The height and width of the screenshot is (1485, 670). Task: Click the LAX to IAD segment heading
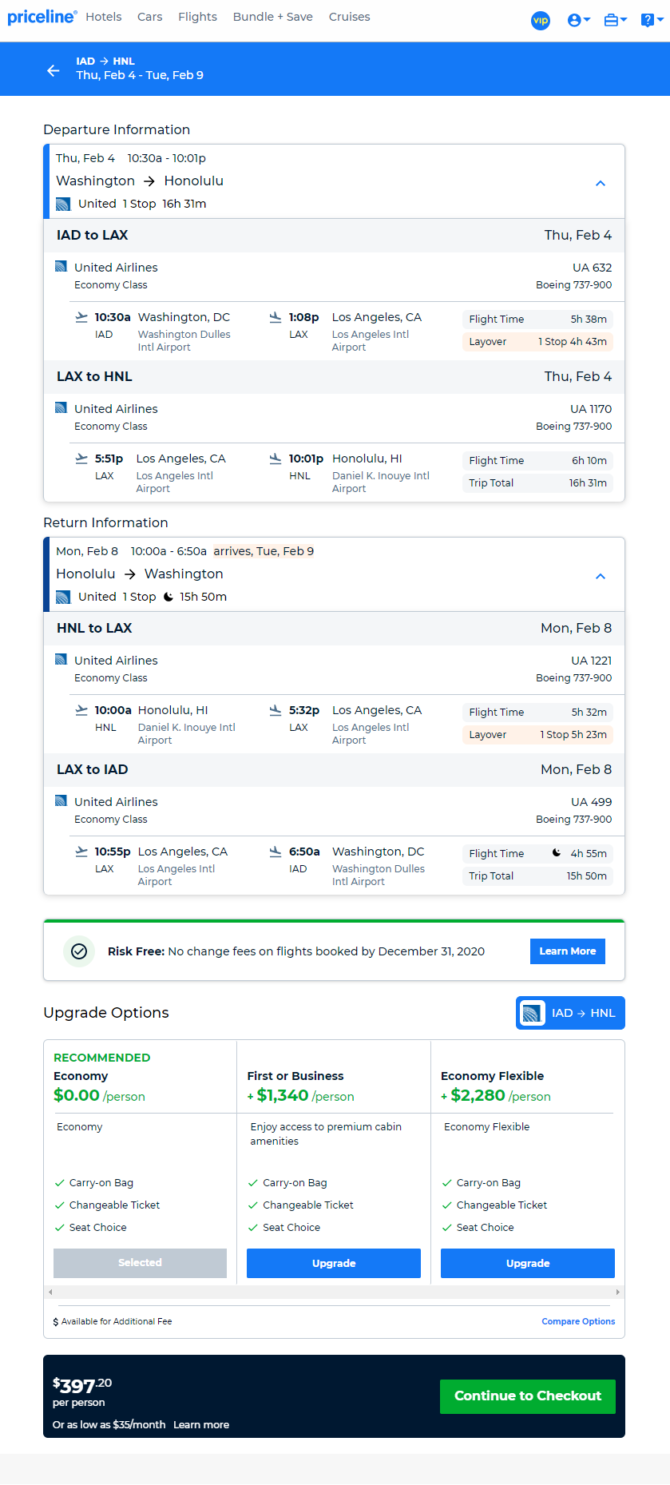pyautogui.click(x=92, y=769)
